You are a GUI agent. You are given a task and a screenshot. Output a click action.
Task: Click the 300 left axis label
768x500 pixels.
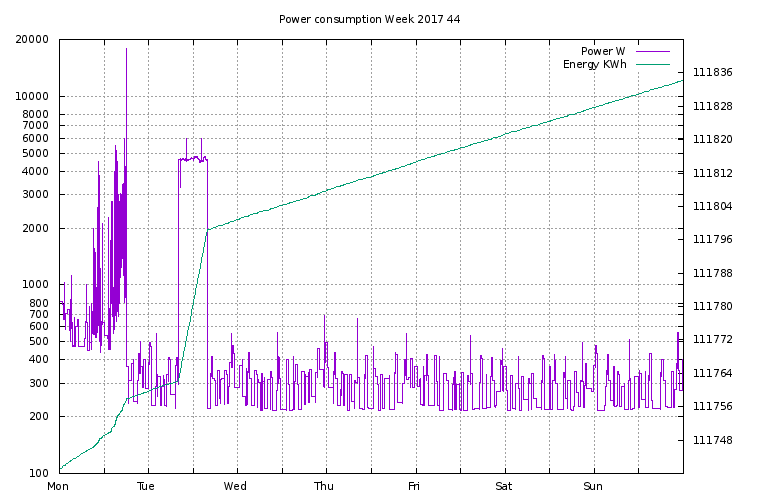pyautogui.click(x=39, y=383)
